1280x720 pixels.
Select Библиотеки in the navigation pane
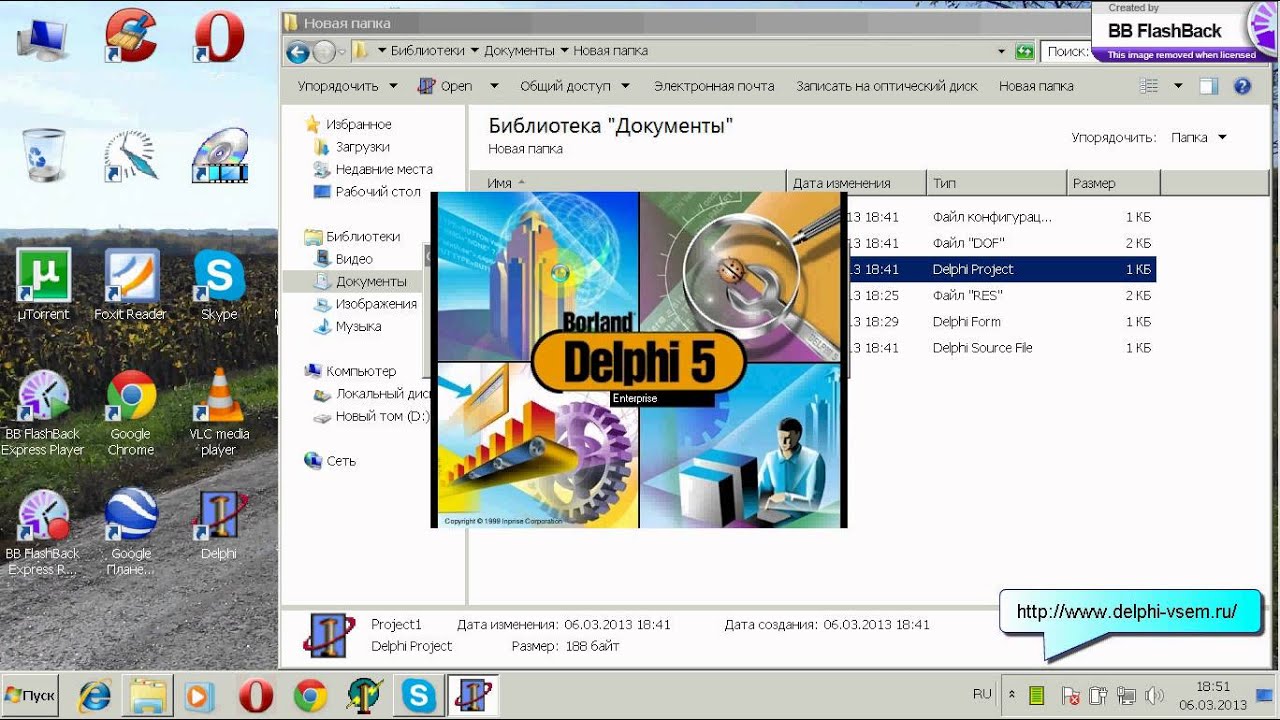pos(352,237)
